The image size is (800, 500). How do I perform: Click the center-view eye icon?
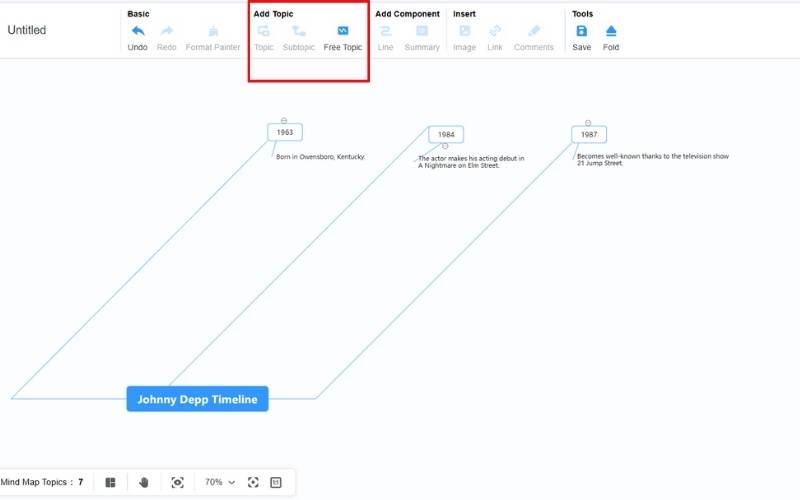pos(178,482)
